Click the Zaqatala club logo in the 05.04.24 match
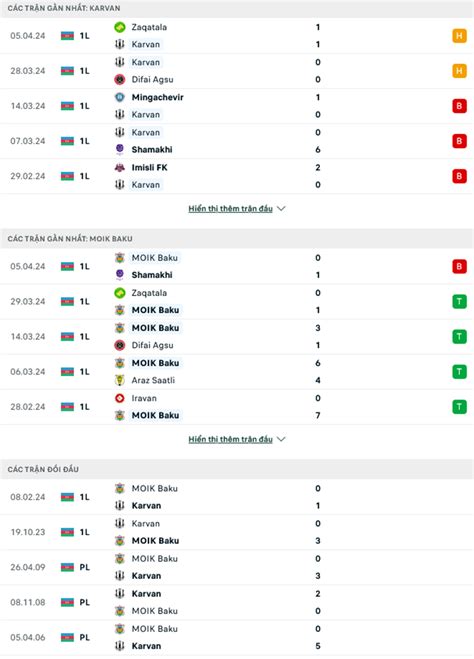This screenshot has height=659, width=474. tap(120, 27)
